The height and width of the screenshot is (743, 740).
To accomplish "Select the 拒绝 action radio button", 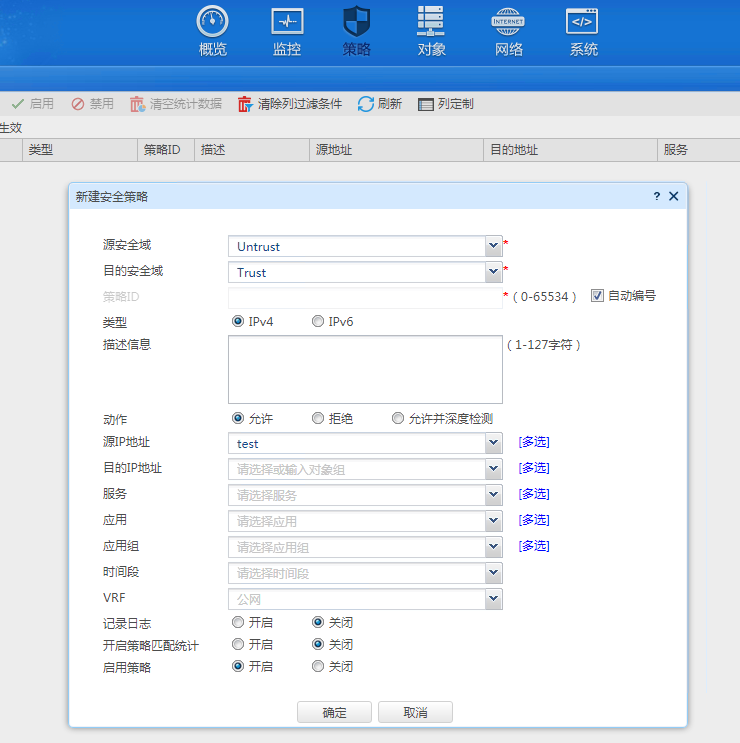I will tap(318, 418).
